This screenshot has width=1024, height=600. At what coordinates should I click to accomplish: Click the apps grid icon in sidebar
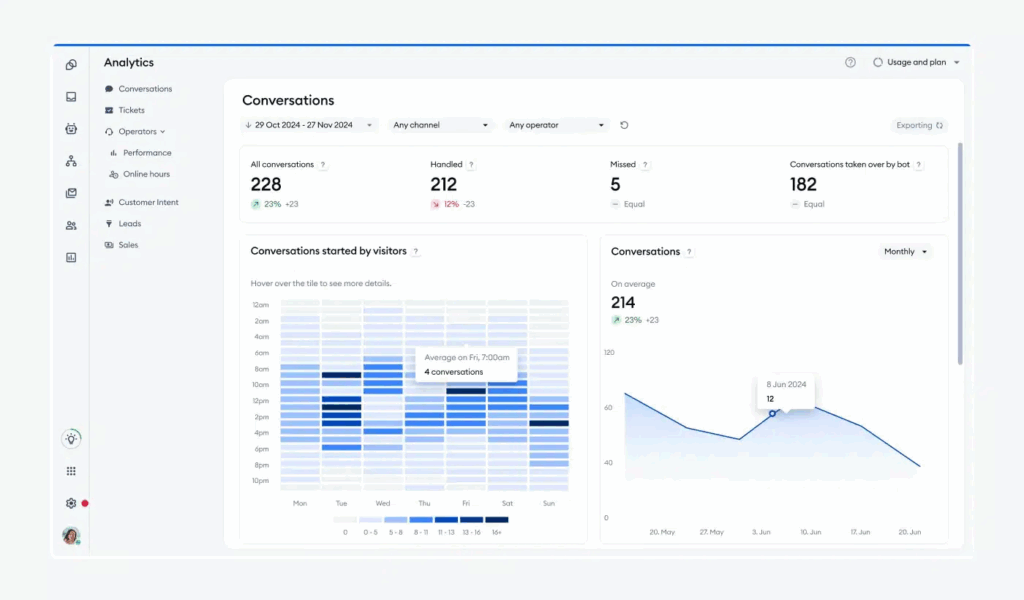pyautogui.click(x=71, y=471)
